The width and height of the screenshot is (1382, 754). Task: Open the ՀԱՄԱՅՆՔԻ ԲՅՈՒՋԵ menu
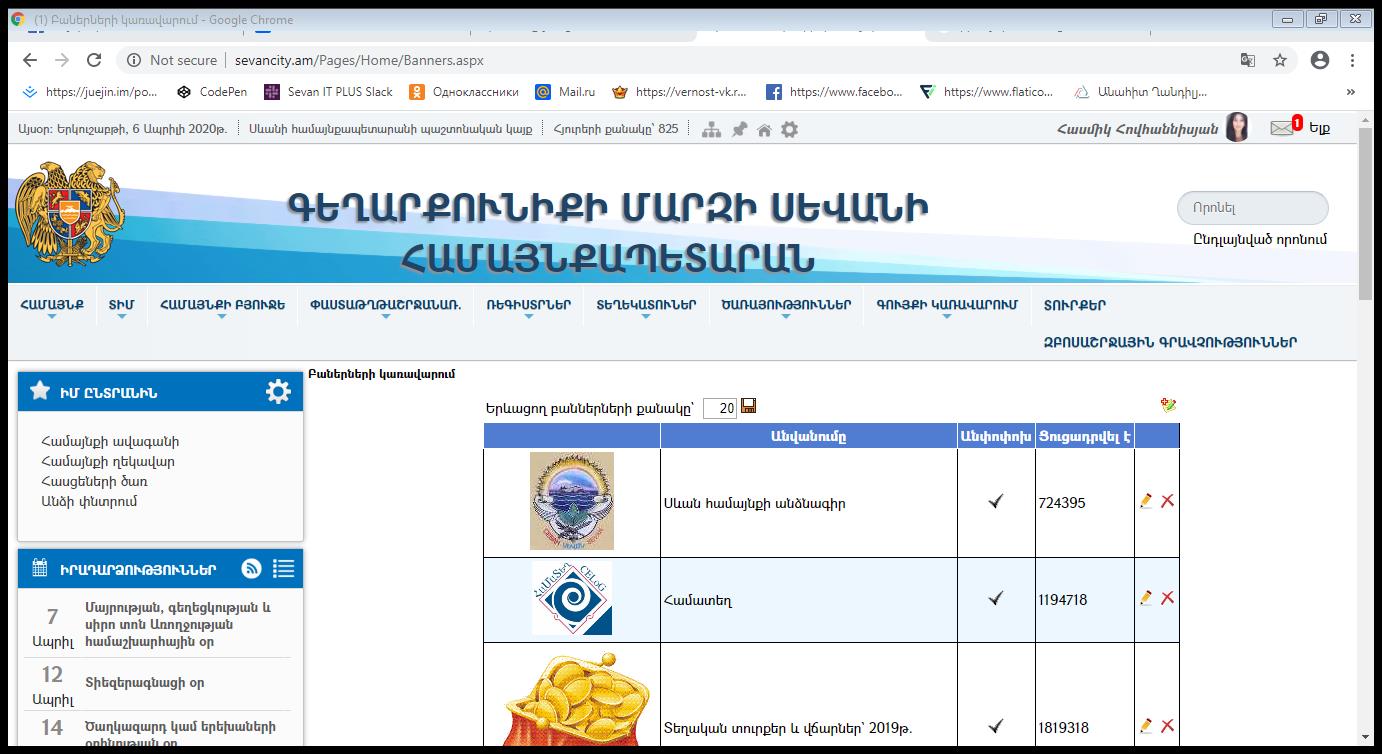222,305
